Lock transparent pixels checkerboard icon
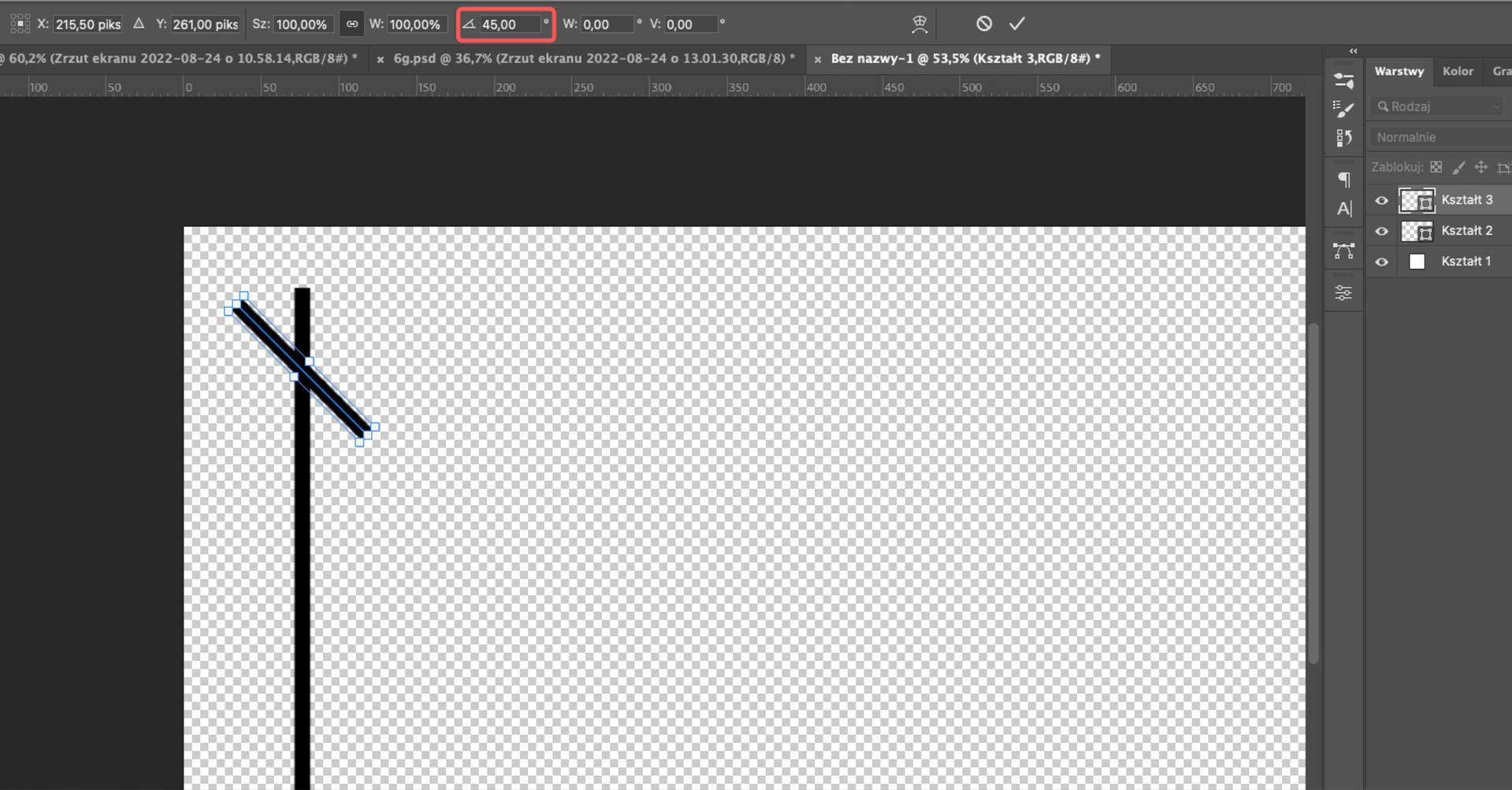Image resolution: width=1512 pixels, height=790 pixels. tap(1436, 167)
